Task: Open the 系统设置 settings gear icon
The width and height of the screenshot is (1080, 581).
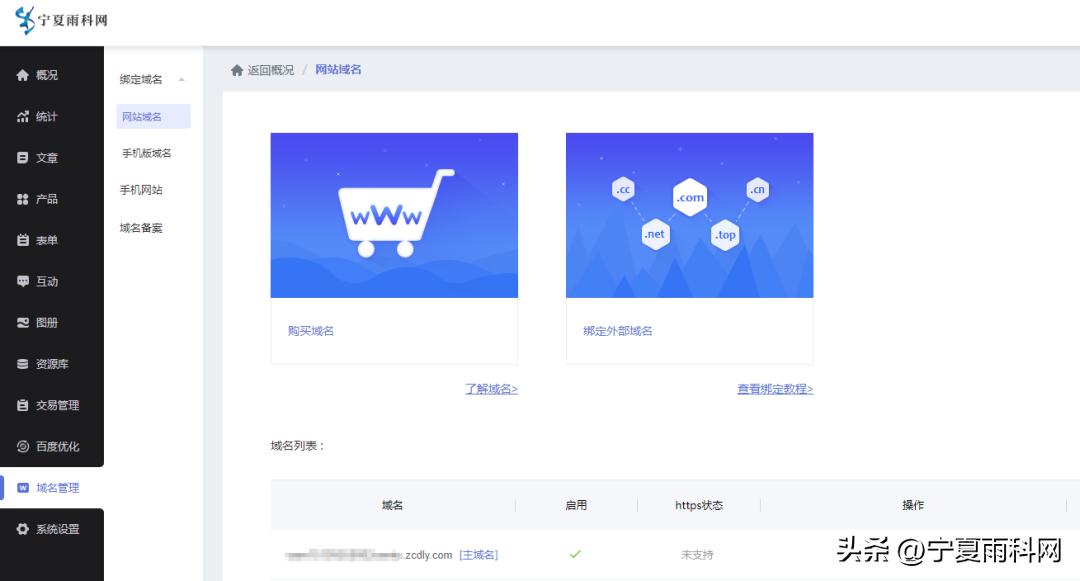Action: click(x=24, y=529)
